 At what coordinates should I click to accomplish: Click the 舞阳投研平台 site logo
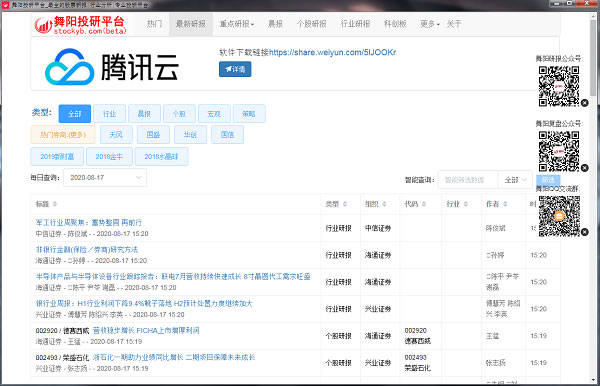(80, 25)
